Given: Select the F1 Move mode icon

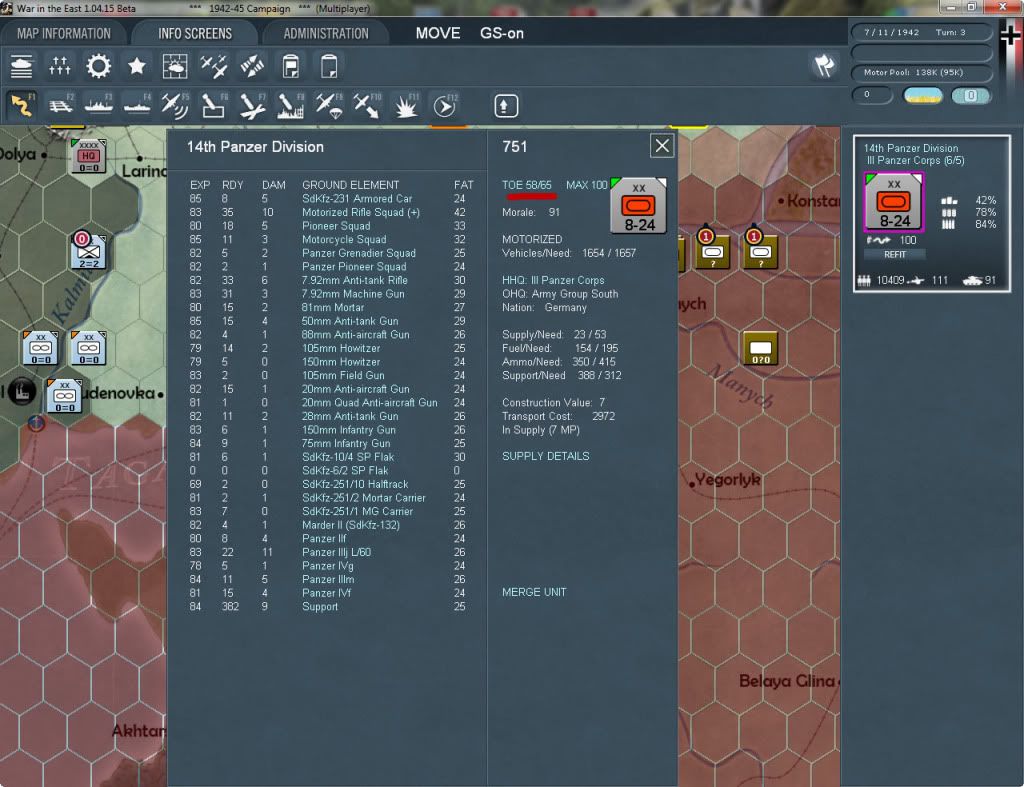Looking at the screenshot, I should [22, 105].
